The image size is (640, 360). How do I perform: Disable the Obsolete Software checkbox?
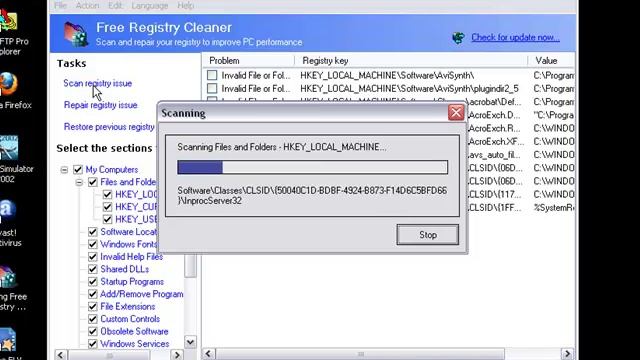(x=93, y=331)
